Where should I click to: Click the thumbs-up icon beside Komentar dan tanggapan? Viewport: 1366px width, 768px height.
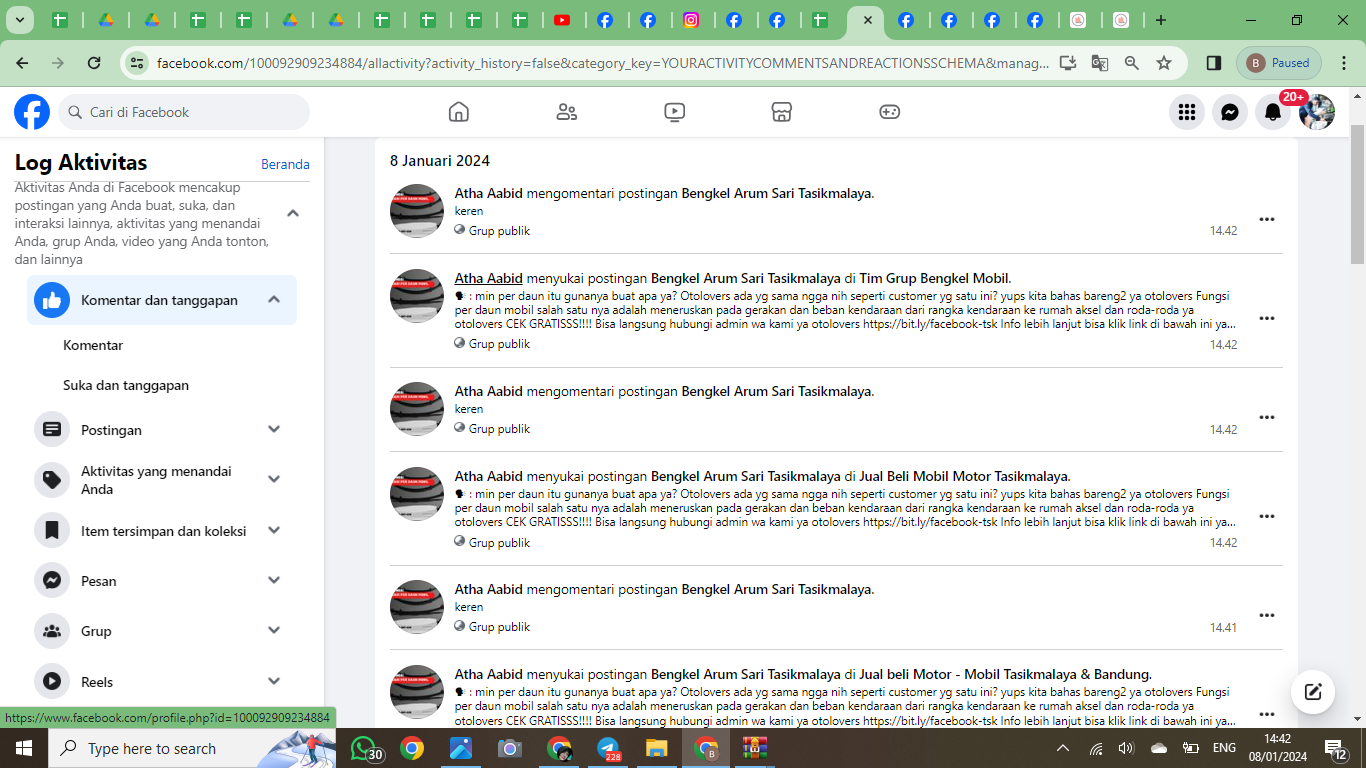tap(52, 300)
